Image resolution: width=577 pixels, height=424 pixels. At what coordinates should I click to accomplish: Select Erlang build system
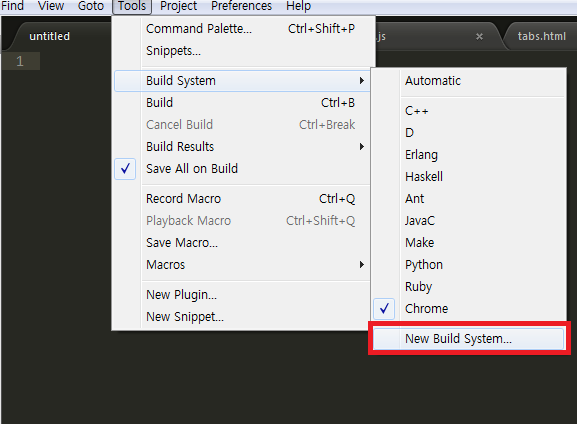click(x=468, y=155)
